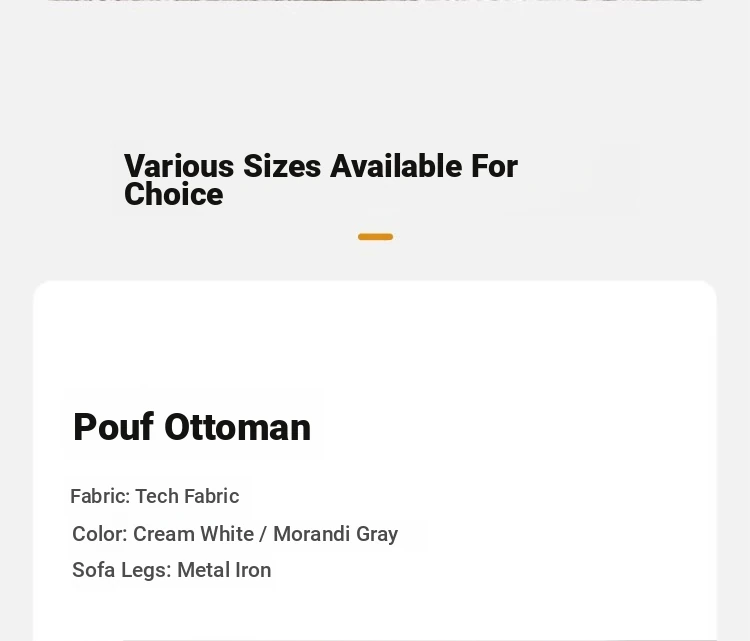
Task: Click the 'Fabric:' label
Action: (100, 496)
